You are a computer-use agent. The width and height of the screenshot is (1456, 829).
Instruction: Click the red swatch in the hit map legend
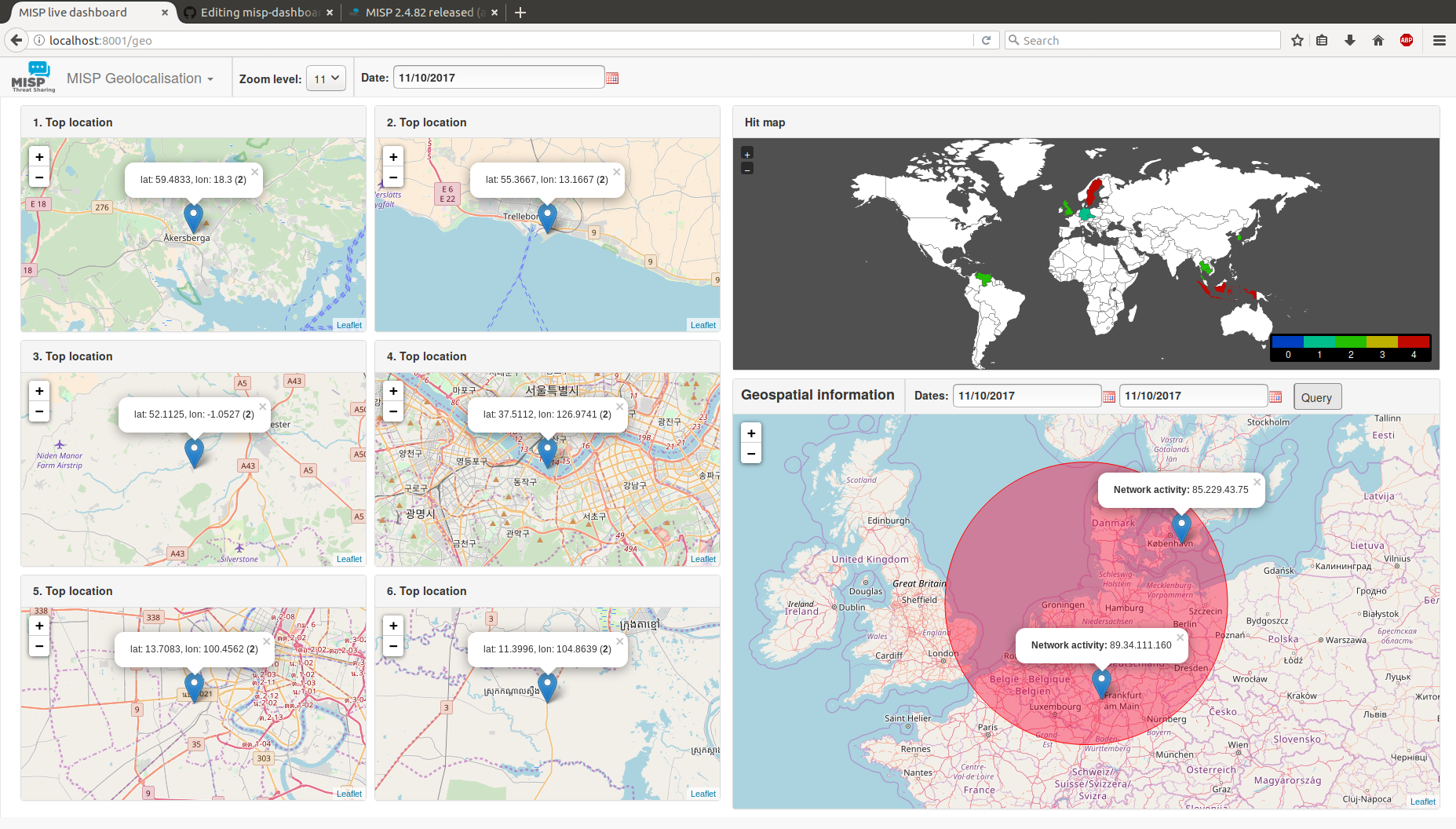(x=1414, y=341)
